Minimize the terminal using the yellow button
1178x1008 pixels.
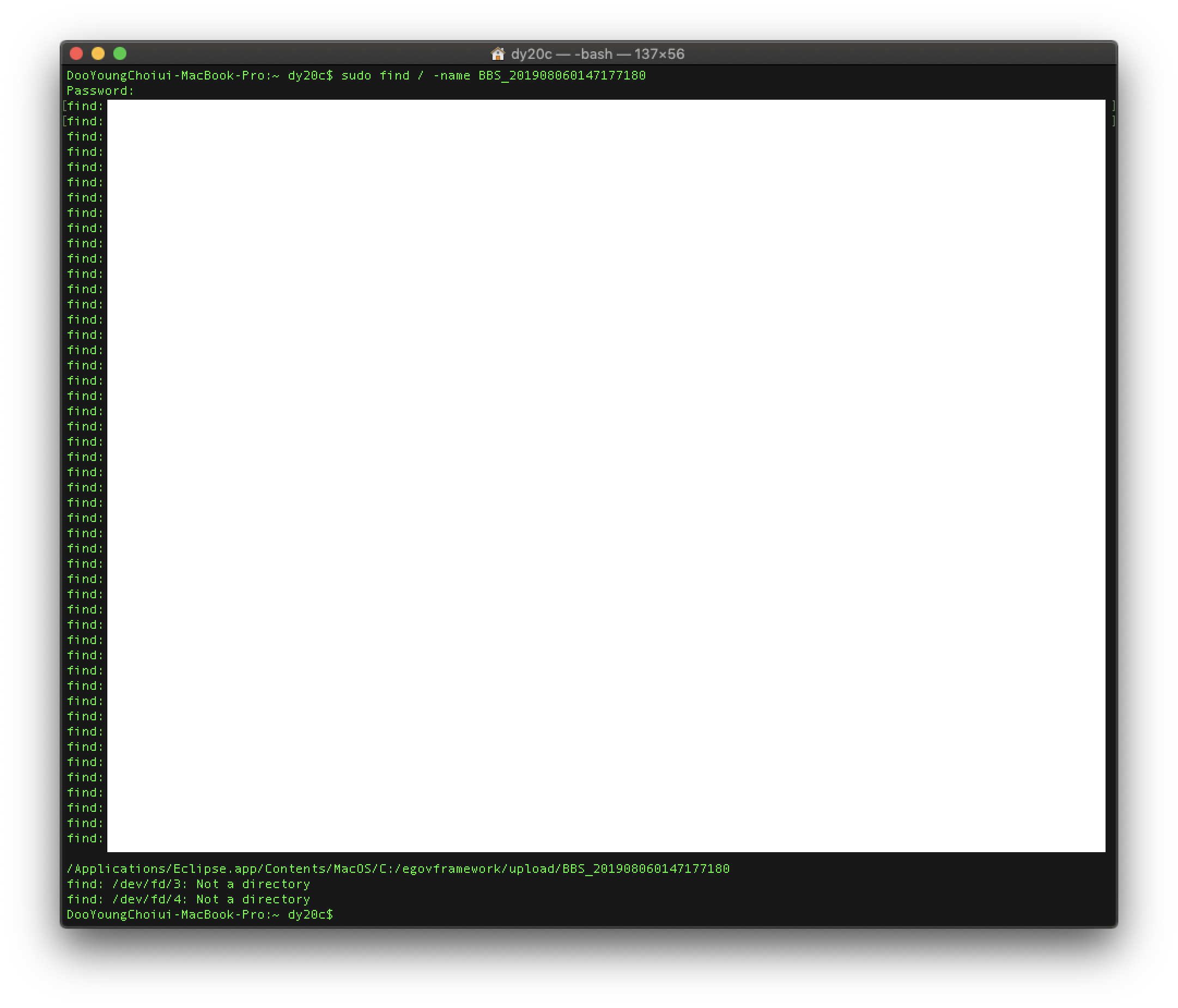[x=98, y=53]
